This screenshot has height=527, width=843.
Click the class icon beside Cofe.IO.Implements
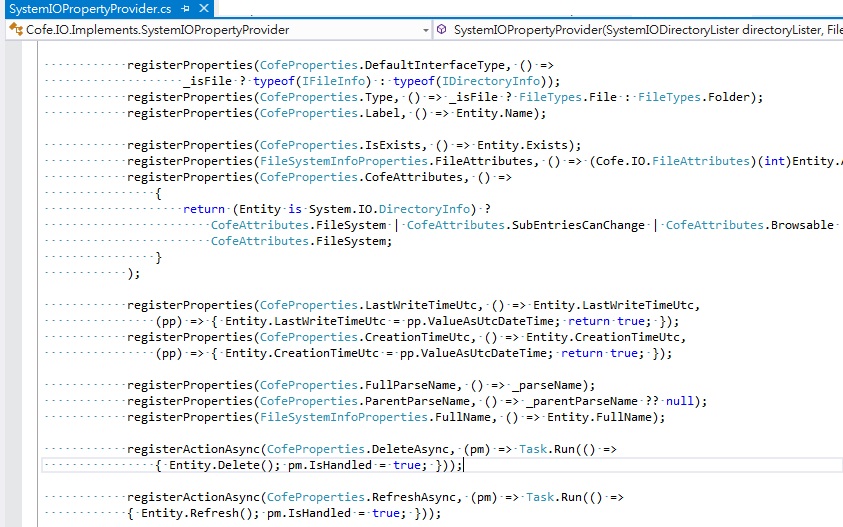point(16,30)
